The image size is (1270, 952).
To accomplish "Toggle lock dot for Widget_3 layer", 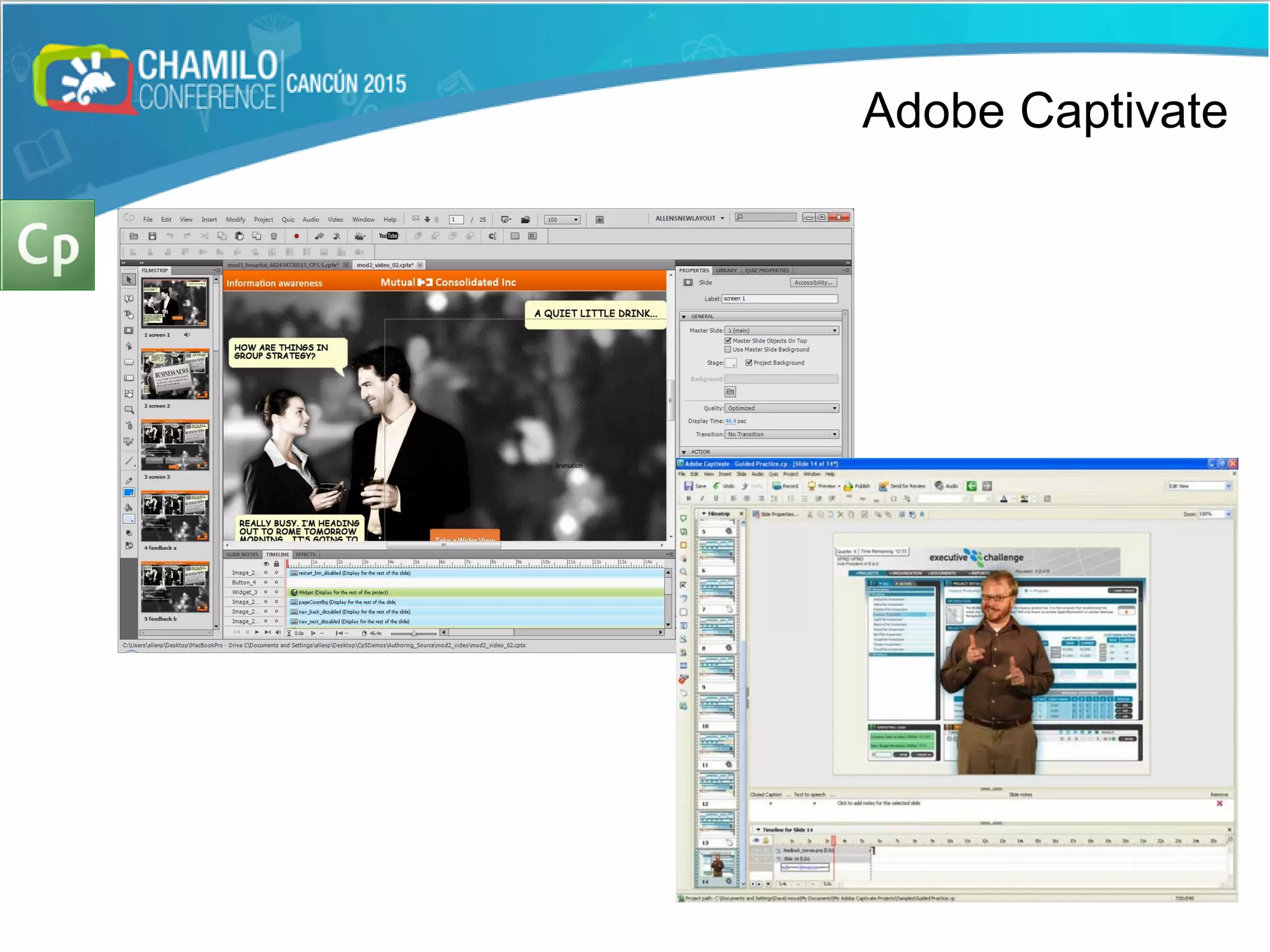I will click(277, 593).
